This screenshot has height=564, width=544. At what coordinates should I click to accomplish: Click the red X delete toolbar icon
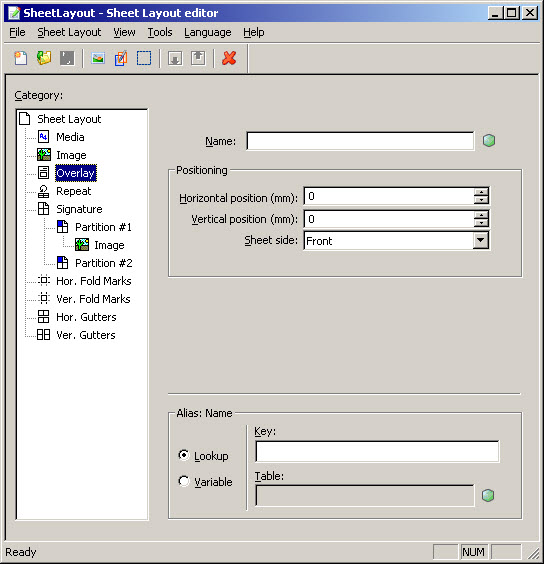(x=229, y=58)
